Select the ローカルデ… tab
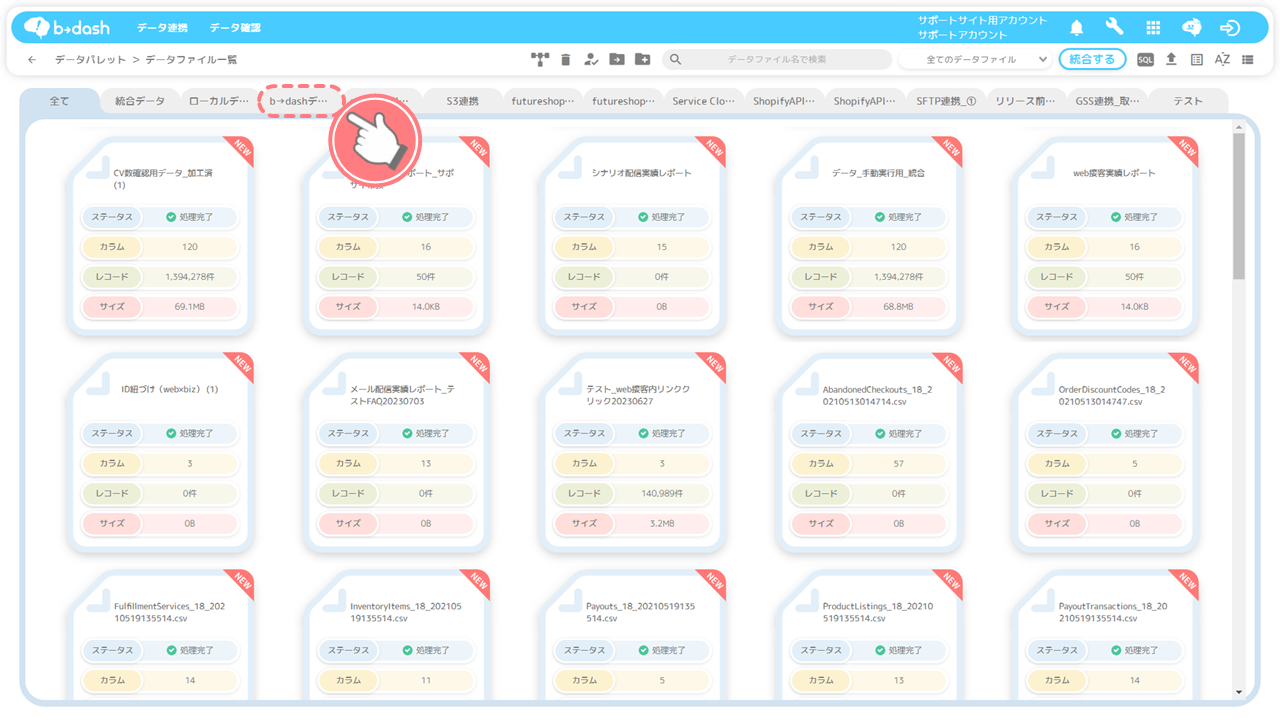Viewport: 1280px width, 720px height. (219, 101)
